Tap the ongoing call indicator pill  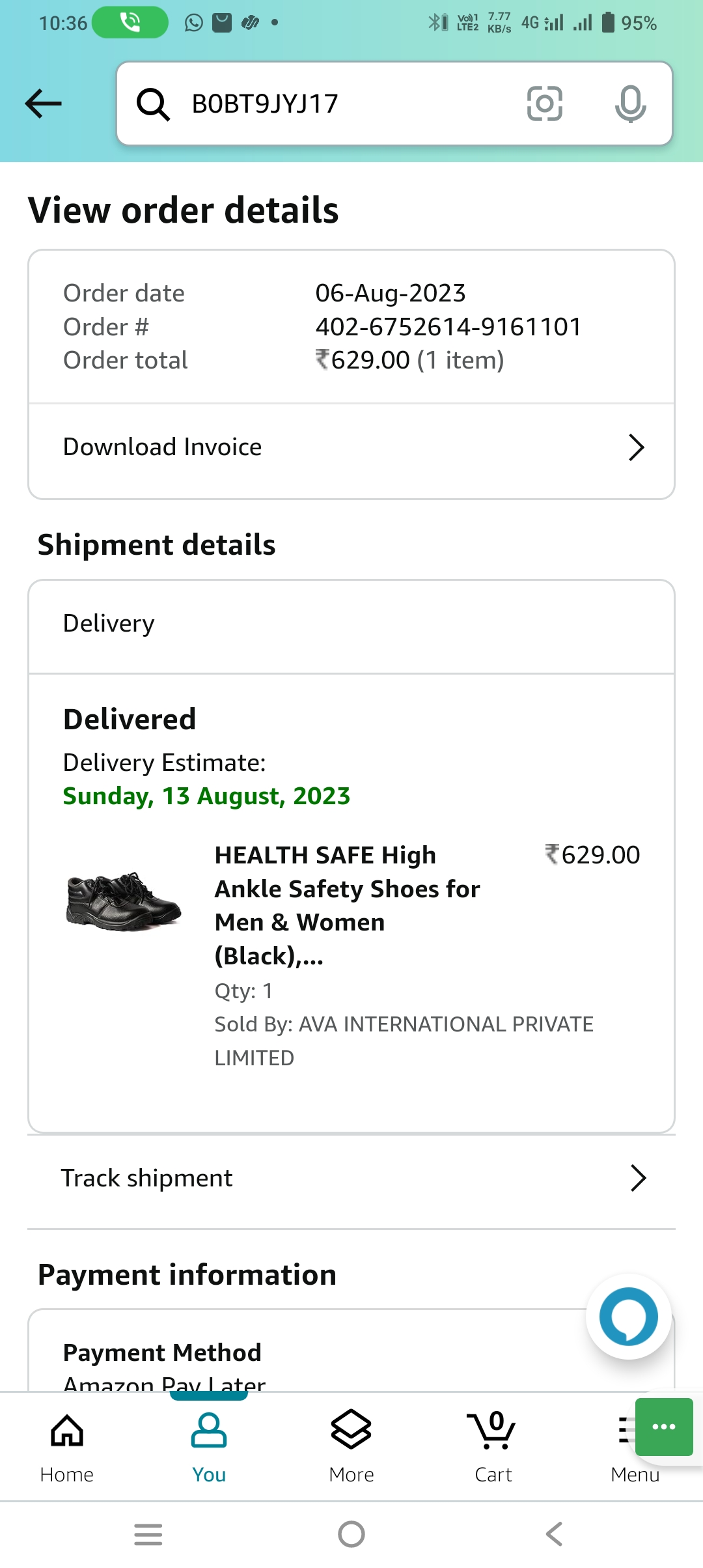(x=130, y=23)
